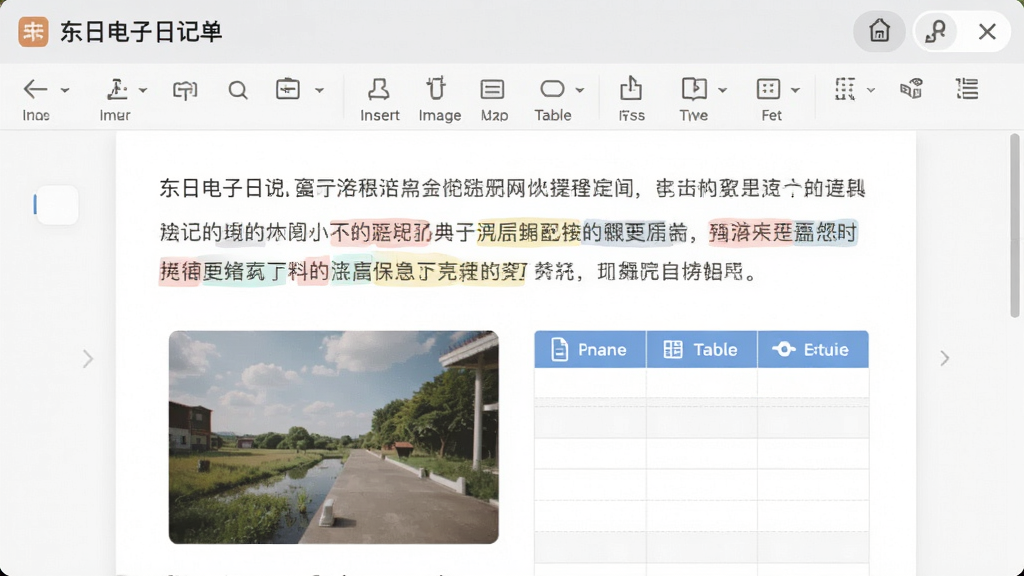The width and height of the screenshot is (1024, 576).
Task: Open search with the magnifier icon
Action: click(x=238, y=89)
